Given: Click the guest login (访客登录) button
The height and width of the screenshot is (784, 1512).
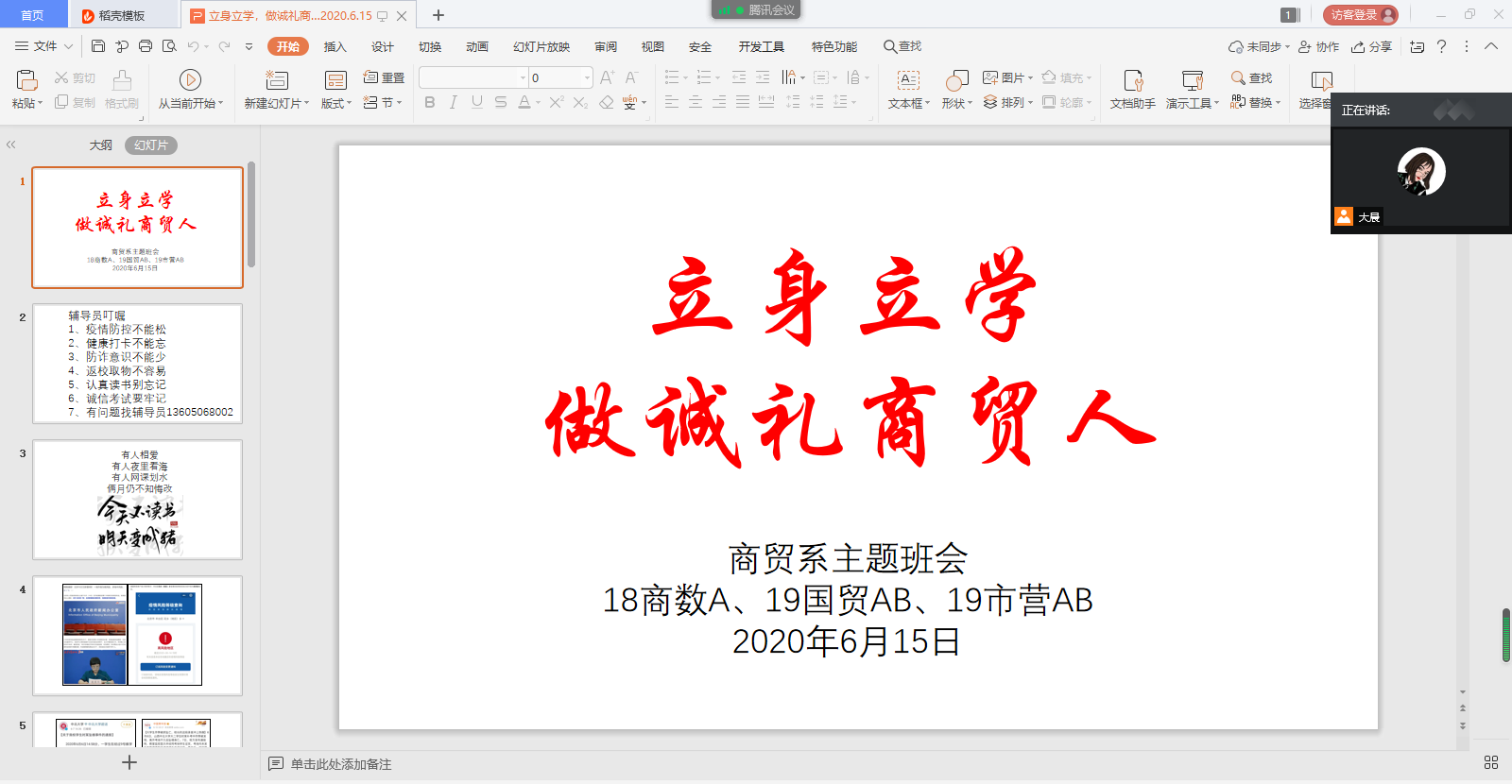Looking at the screenshot, I should (1360, 15).
